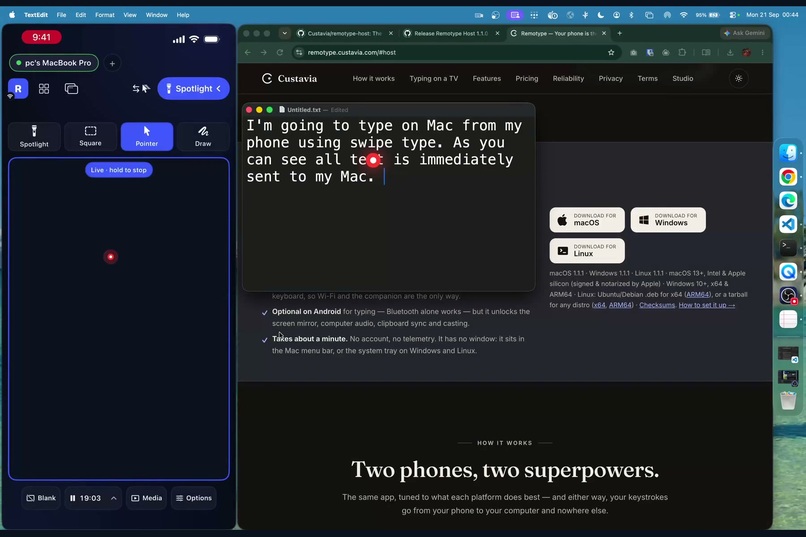
Task: Open Typing on a TV link
Action: point(433,79)
